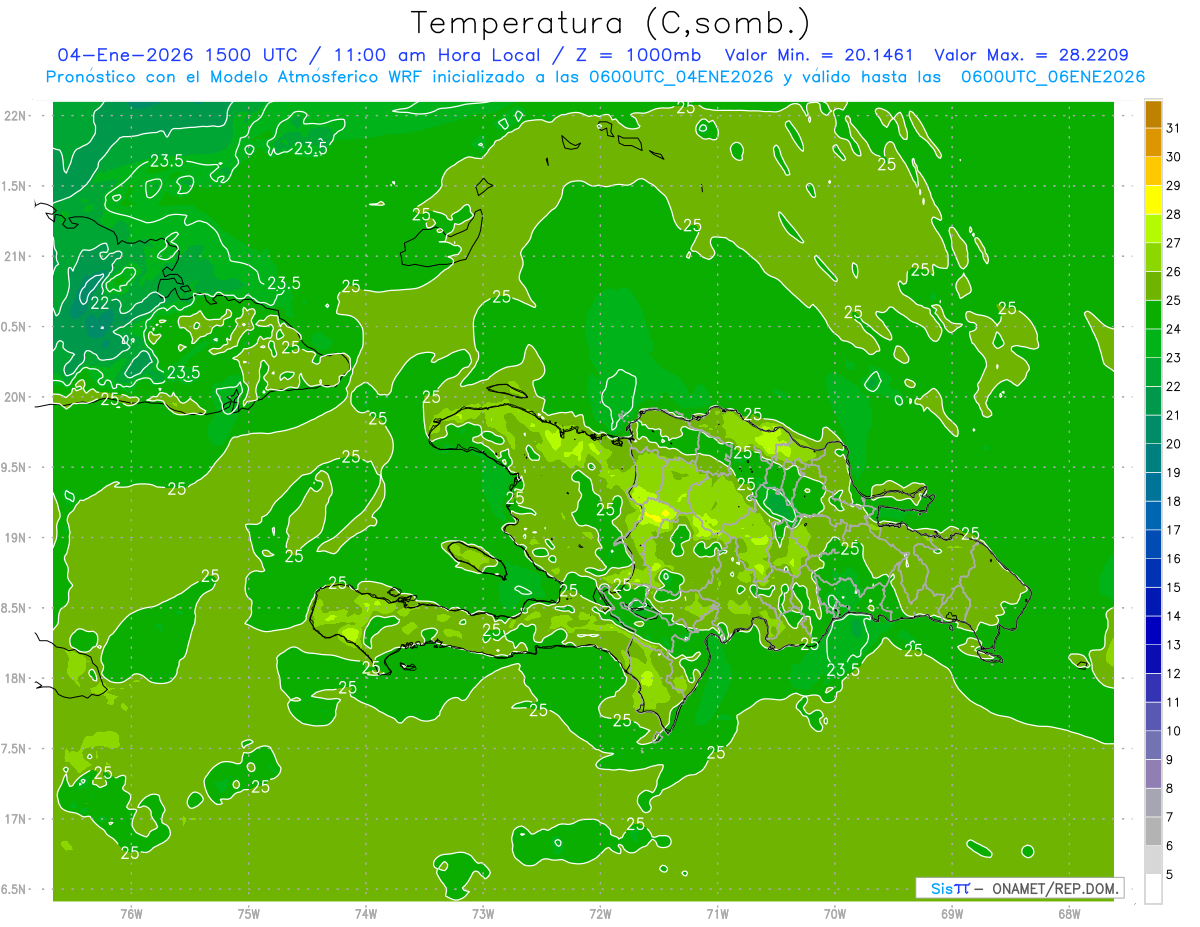Screen dimensions: 1200x927
Task: Select the "21N" latitude axis label
Action: (x=15, y=256)
